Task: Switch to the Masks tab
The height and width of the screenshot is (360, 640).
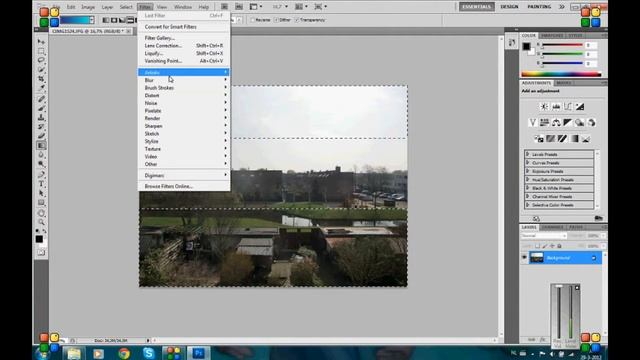Action: coord(564,83)
